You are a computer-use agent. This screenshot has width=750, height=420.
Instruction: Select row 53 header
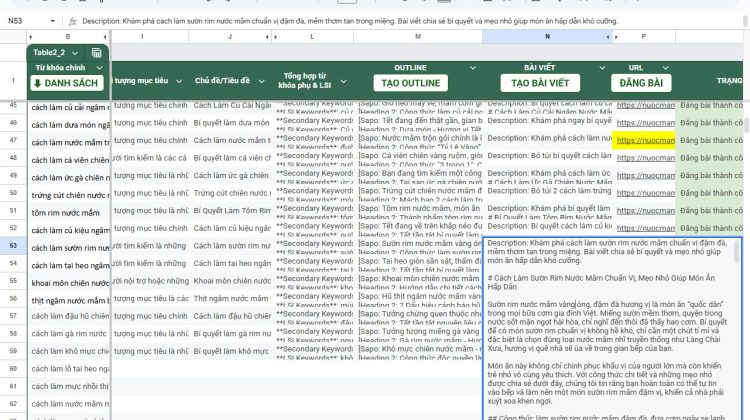click(x=13, y=246)
